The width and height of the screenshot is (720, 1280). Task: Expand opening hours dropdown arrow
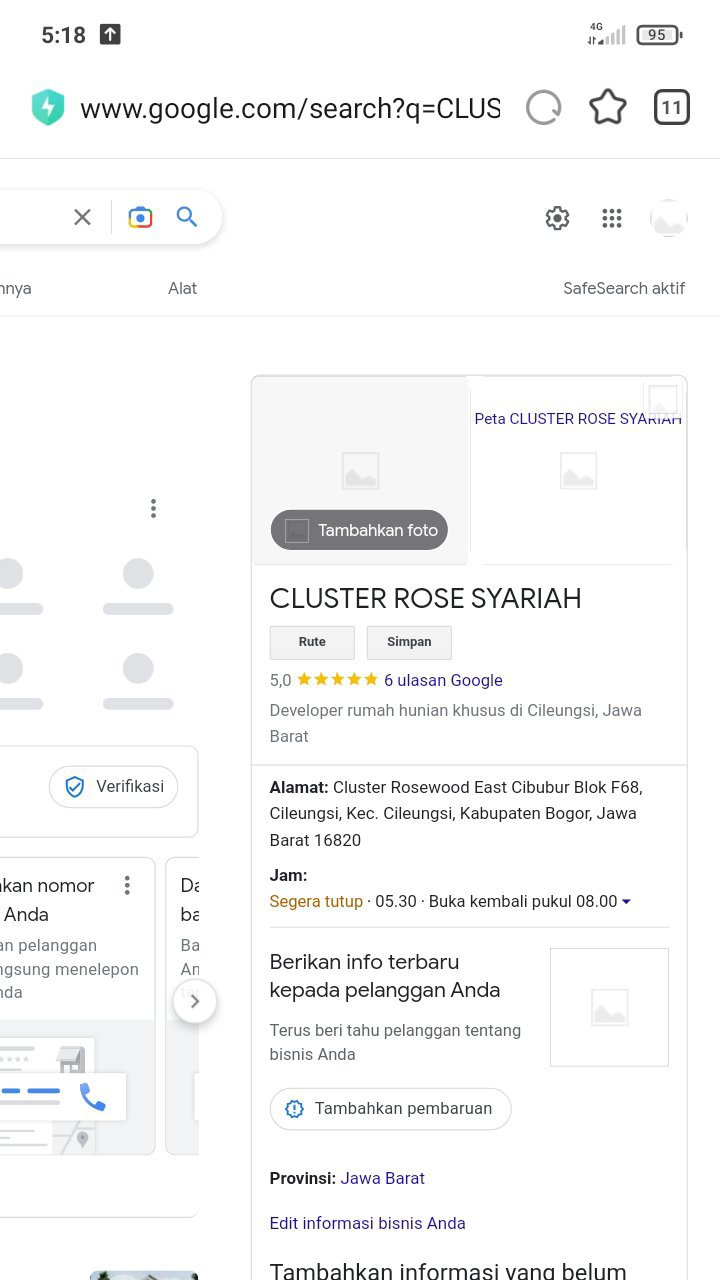coord(627,902)
